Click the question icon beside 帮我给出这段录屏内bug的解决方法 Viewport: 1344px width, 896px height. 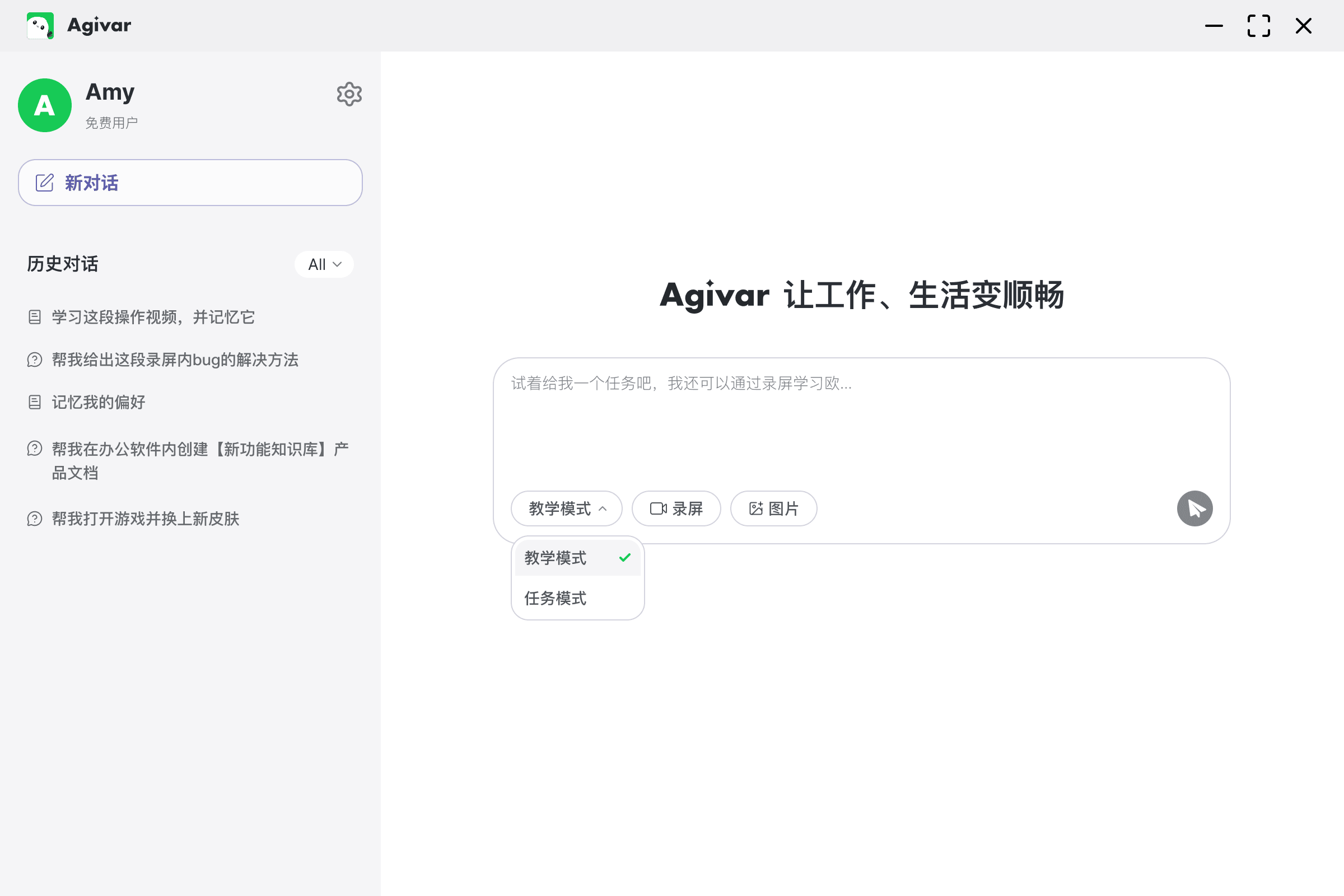35,360
